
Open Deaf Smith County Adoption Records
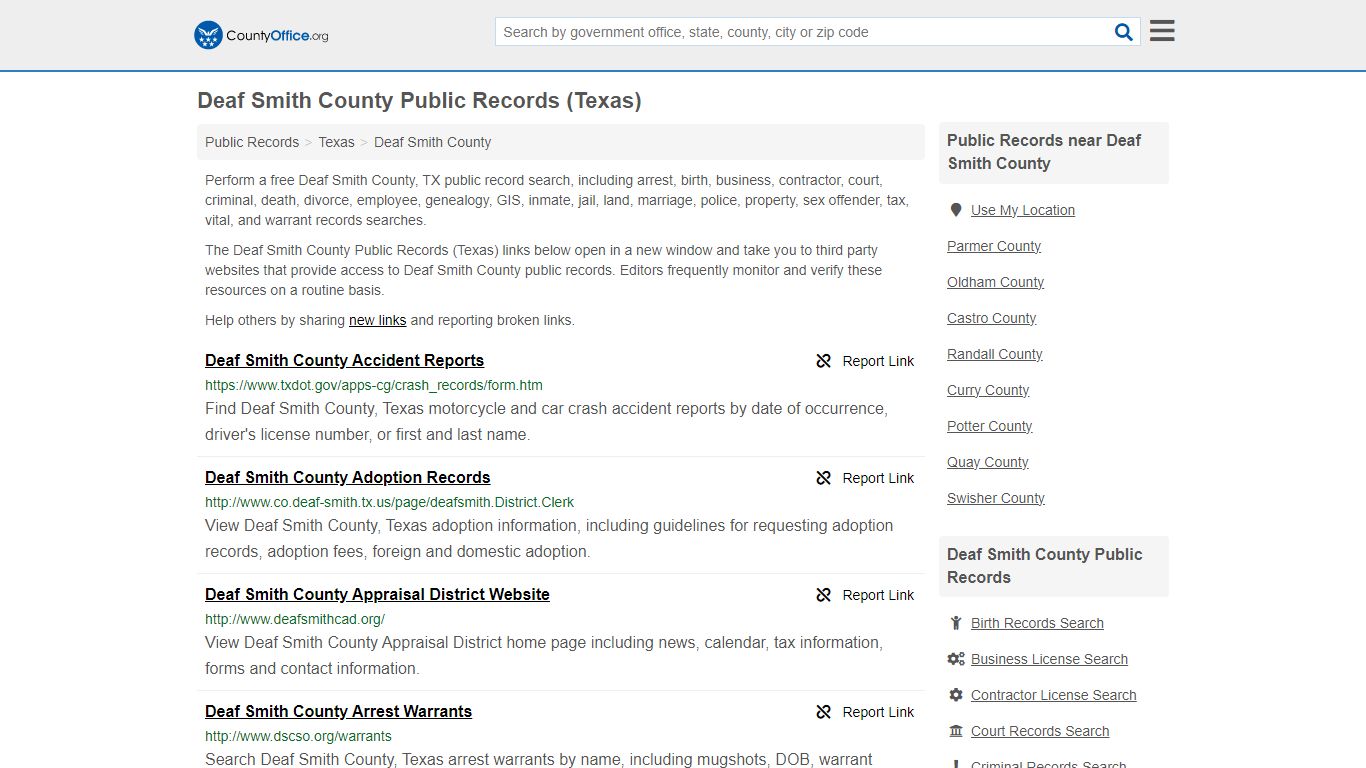(347, 477)
